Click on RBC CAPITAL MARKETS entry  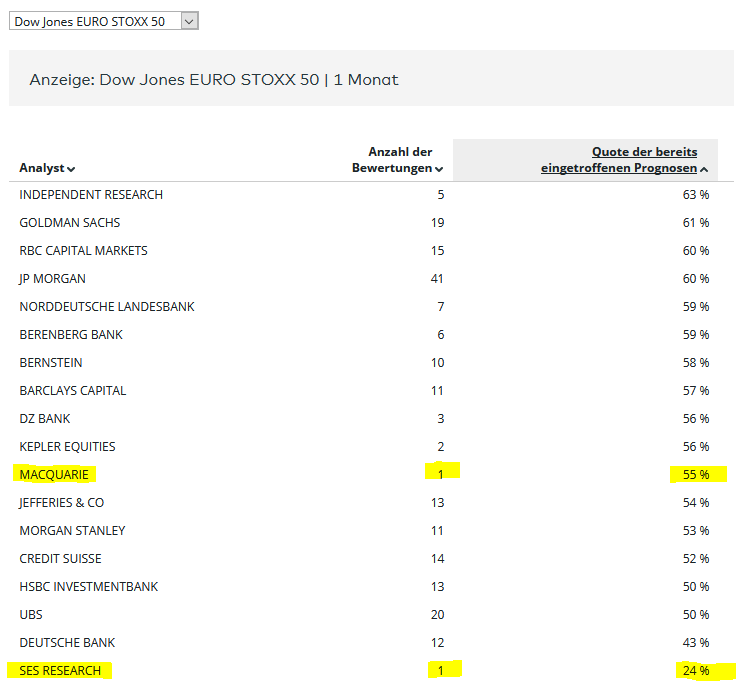[x=83, y=251]
